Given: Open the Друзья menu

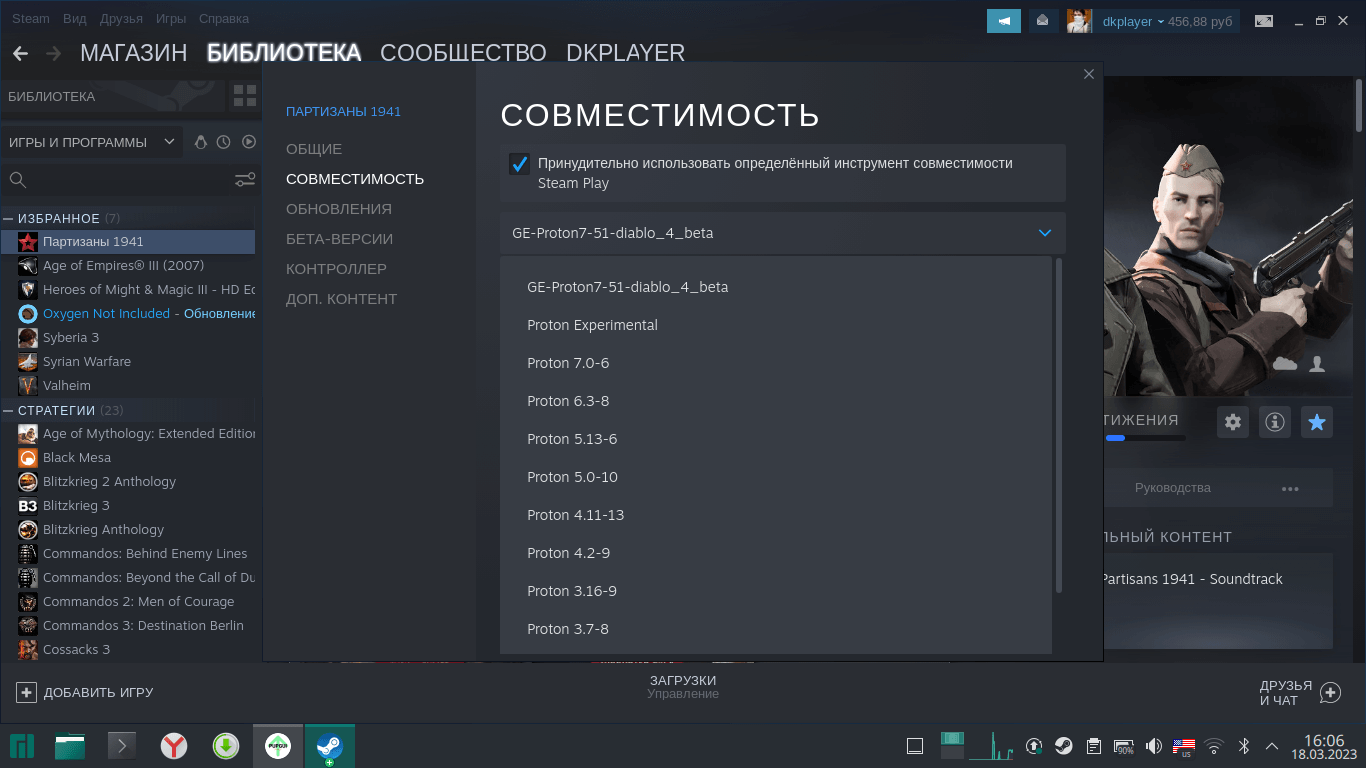Looking at the screenshot, I should point(122,19).
